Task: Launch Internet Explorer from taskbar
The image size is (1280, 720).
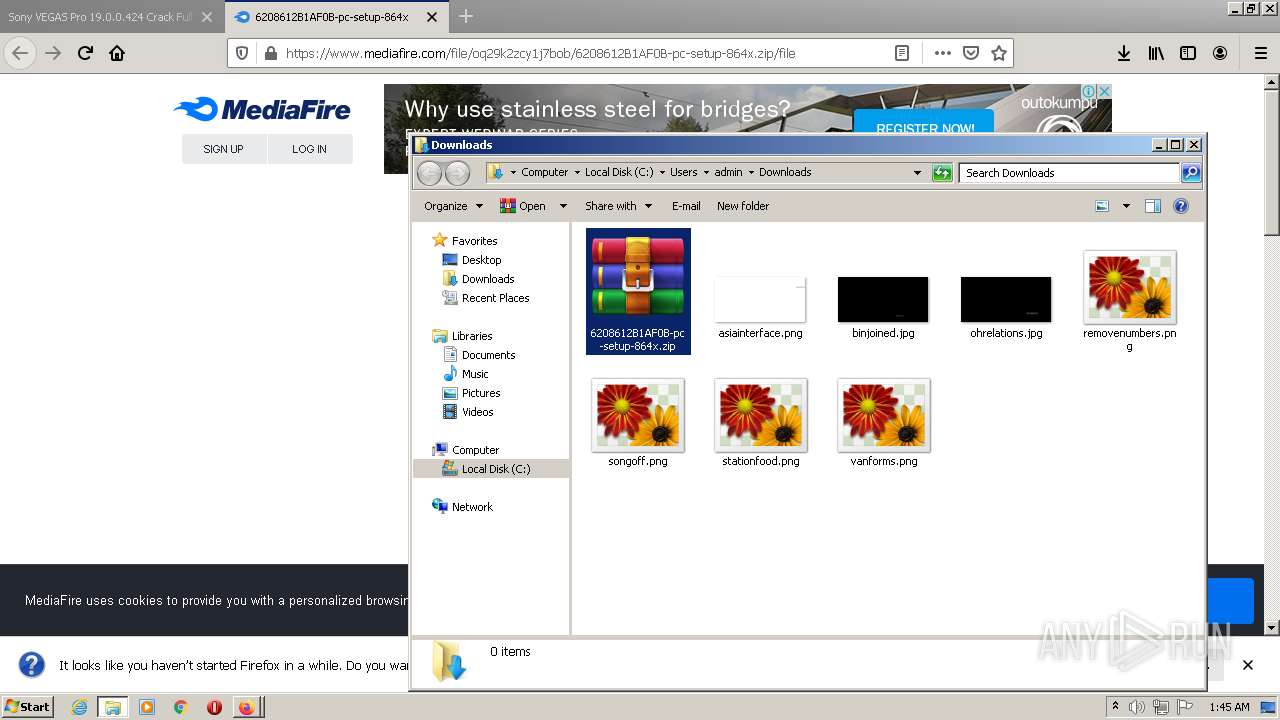Action: click(79, 707)
